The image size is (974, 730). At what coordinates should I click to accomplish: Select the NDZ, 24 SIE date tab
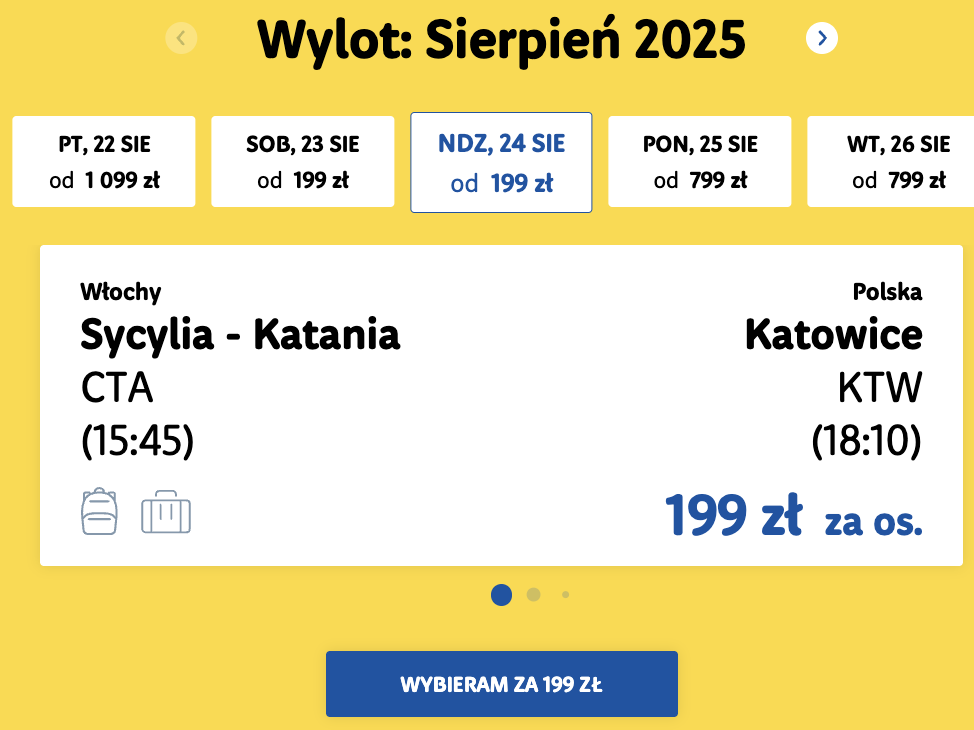tap(501, 162)
